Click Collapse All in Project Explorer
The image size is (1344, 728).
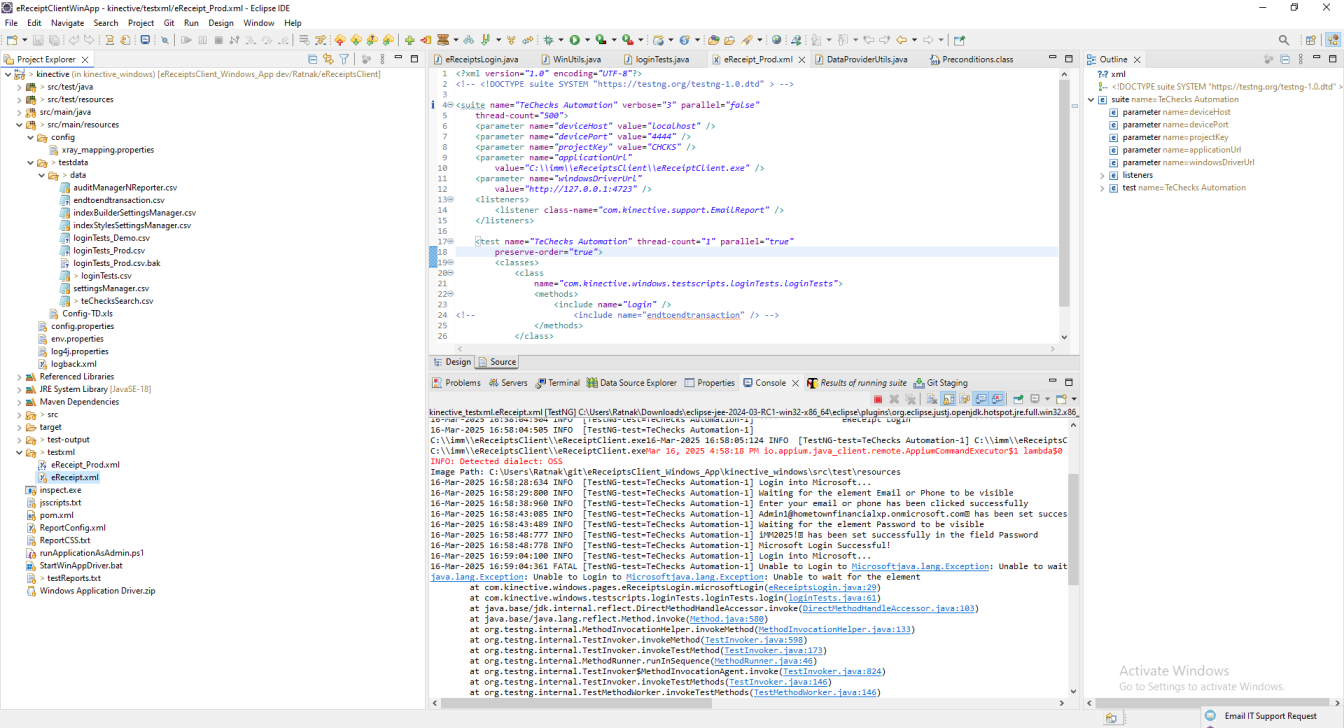click(312, 59)
